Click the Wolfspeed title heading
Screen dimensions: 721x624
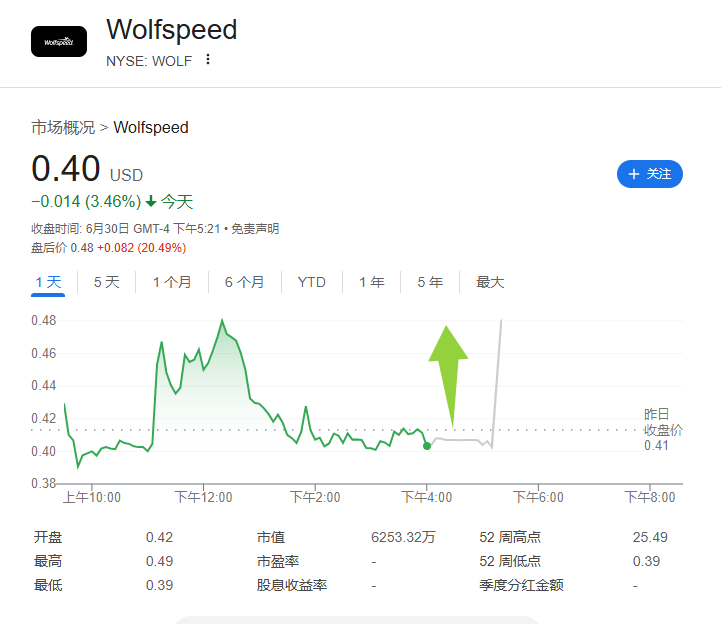coord(172,29)
